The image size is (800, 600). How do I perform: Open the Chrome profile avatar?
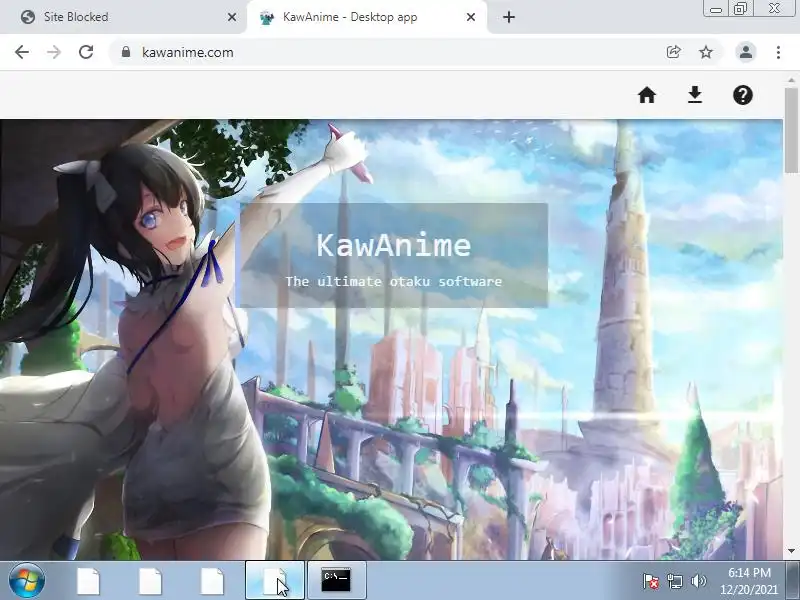click(x=745, y=52)
